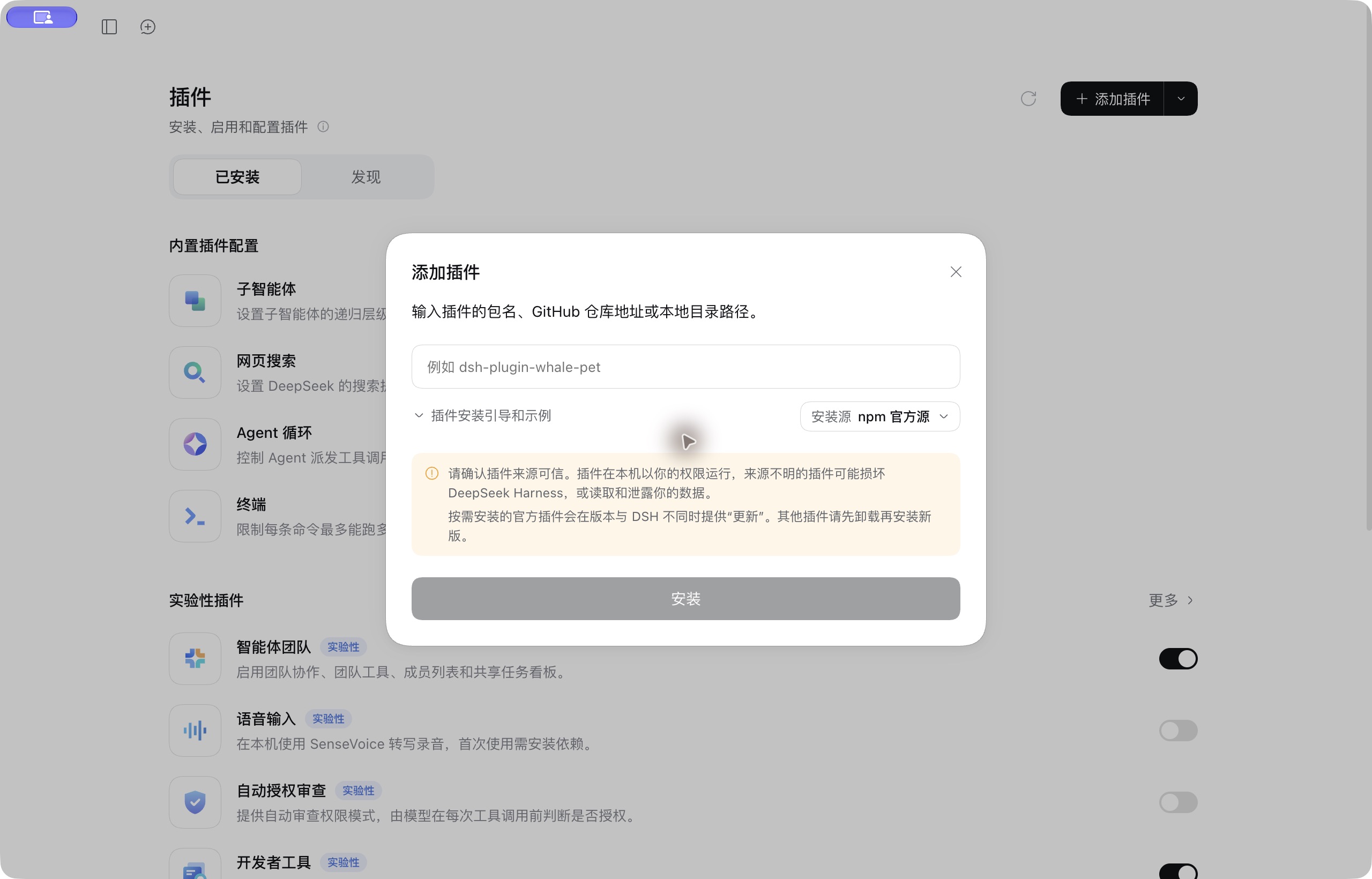Click the 自动授权审查 shield icon
This screenshot has width=1372, height=879.
[195, 802]
